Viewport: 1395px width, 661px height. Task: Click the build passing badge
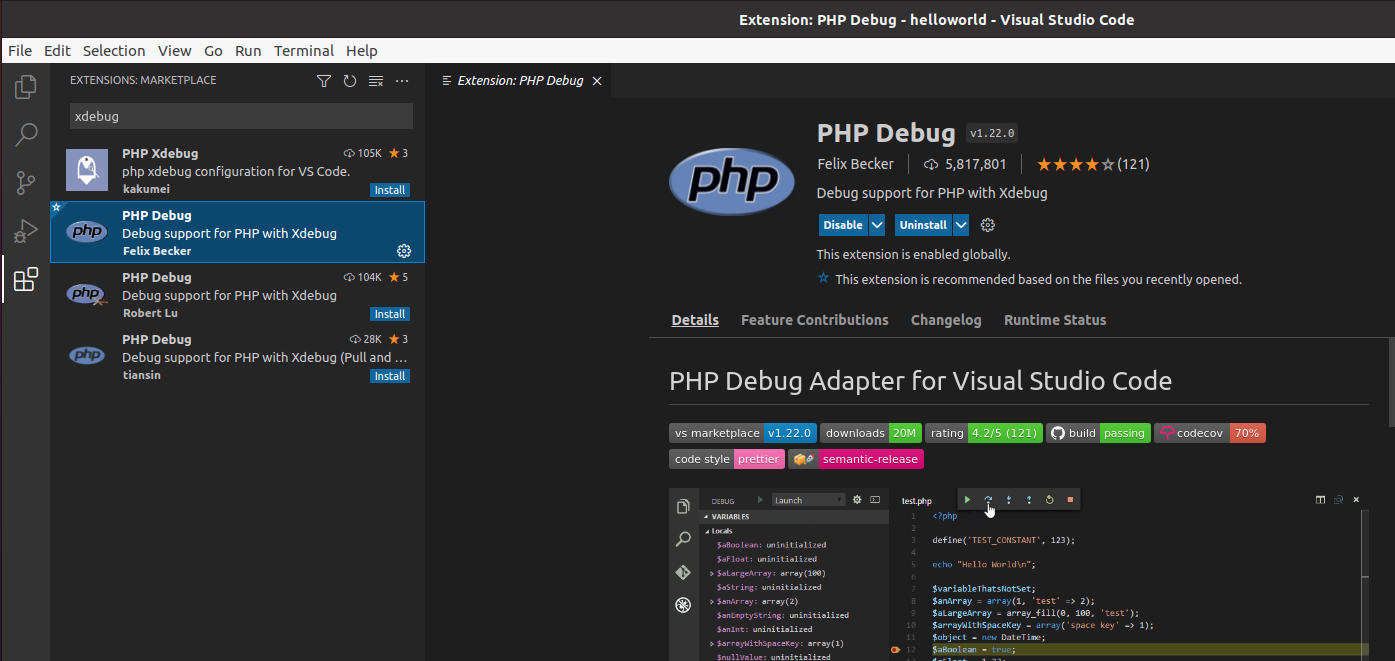pyautogui.click(x=1098, y=433)
